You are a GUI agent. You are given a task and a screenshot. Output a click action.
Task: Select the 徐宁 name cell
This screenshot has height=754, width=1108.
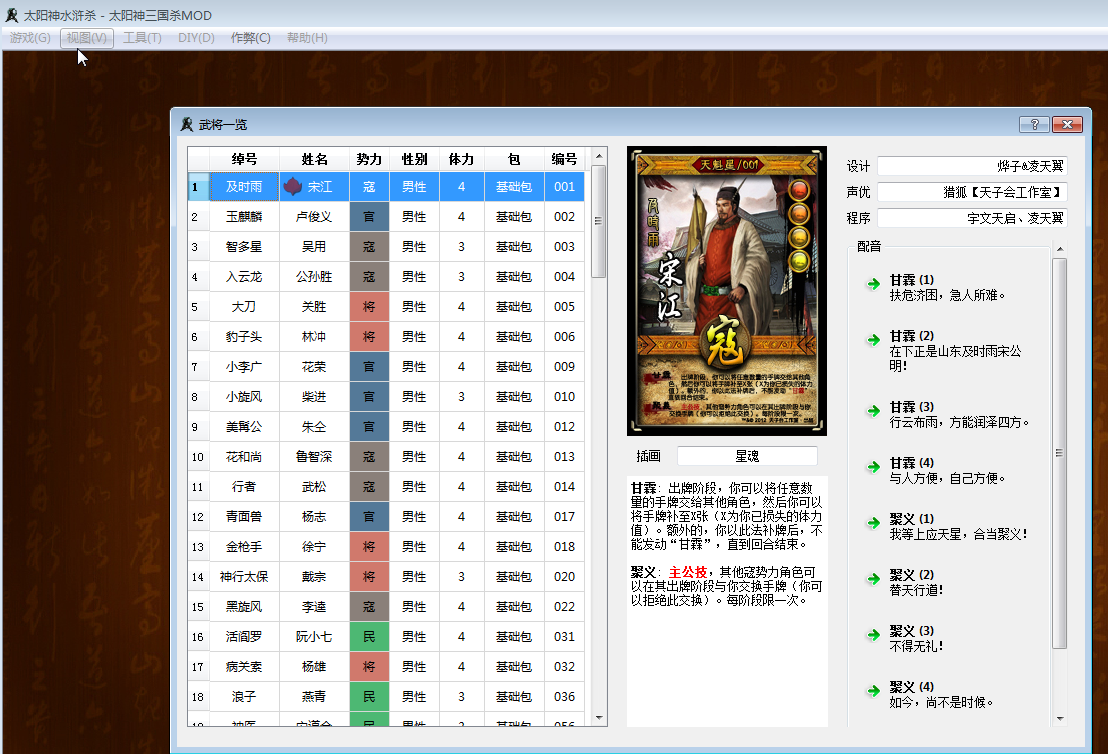(x=314, y=547)
